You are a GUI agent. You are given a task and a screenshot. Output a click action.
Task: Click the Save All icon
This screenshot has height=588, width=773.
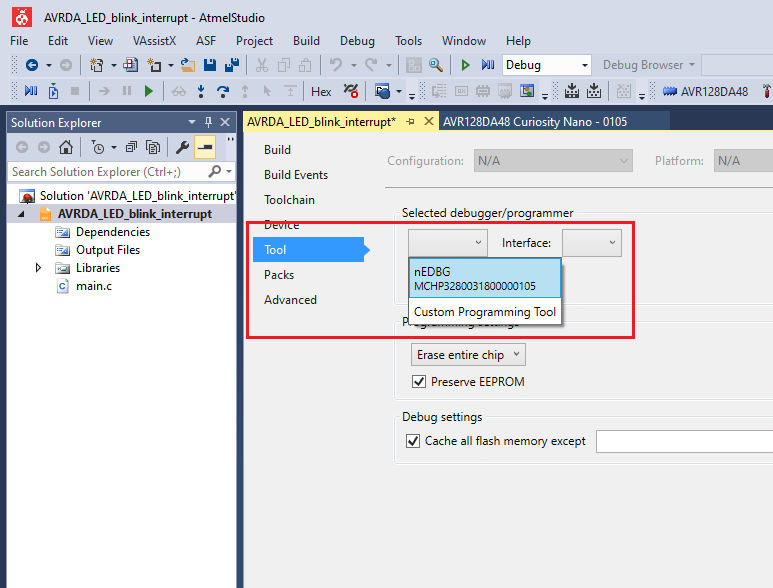232,65
